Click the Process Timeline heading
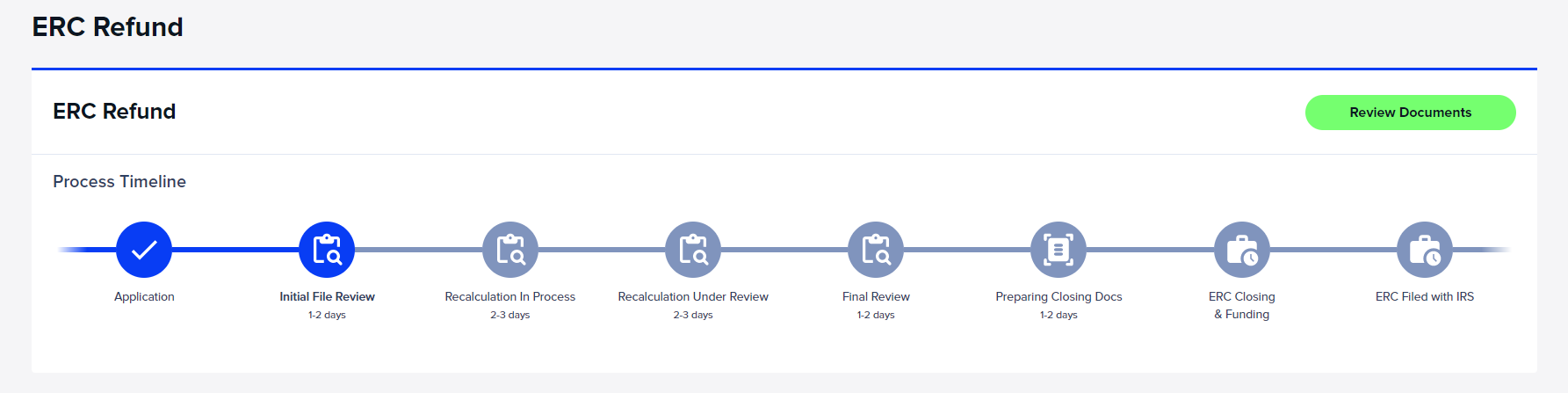The image size is (1568, 393). [x=119, y=182]
